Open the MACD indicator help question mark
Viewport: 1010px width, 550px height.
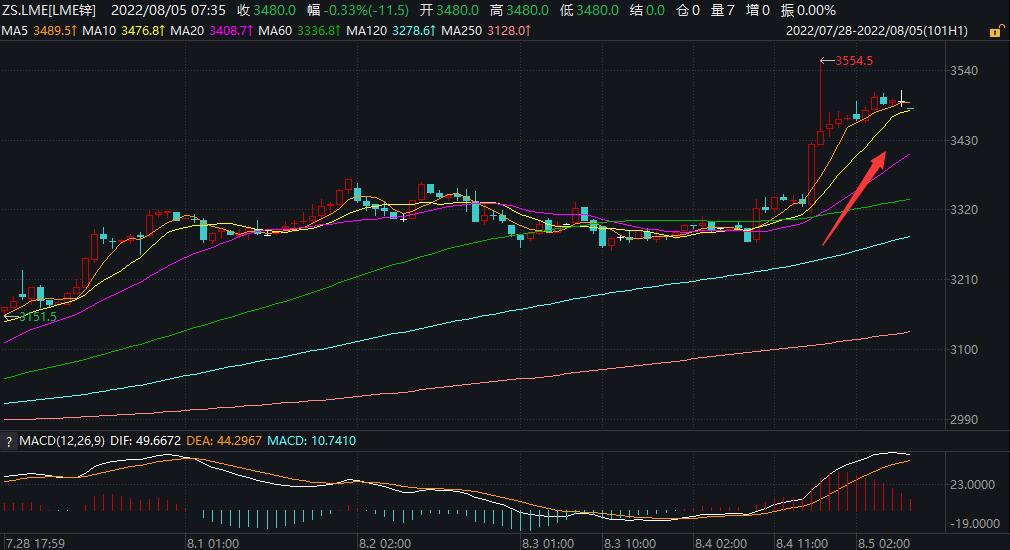[x=9, y=441]
